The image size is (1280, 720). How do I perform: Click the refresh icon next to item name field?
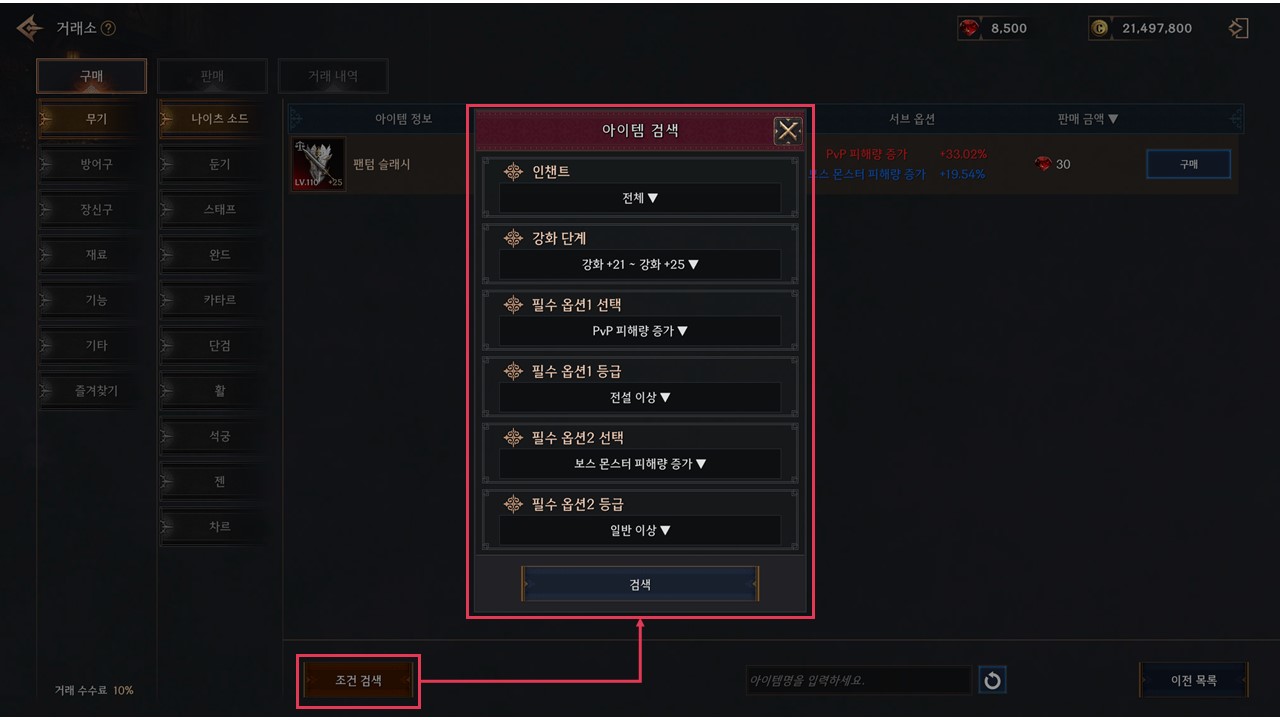coord(992,681)
